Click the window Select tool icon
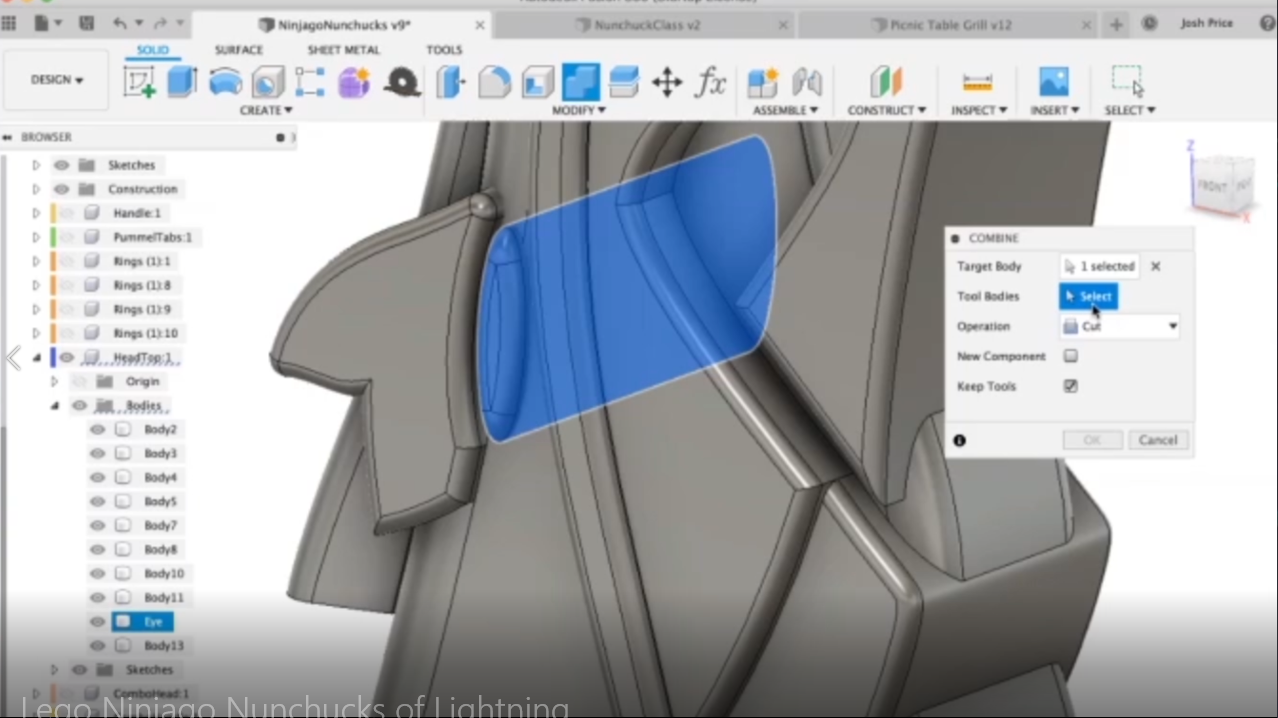Screen dimensions: 1278x718 [1129, 81]
